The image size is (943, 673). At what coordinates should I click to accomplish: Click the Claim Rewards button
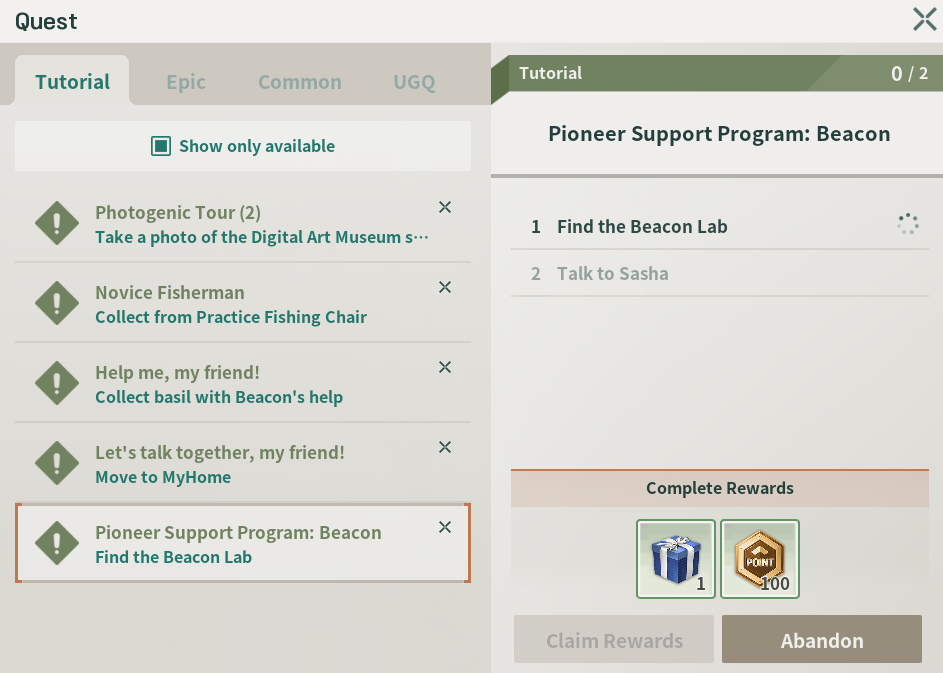[614, 640]
